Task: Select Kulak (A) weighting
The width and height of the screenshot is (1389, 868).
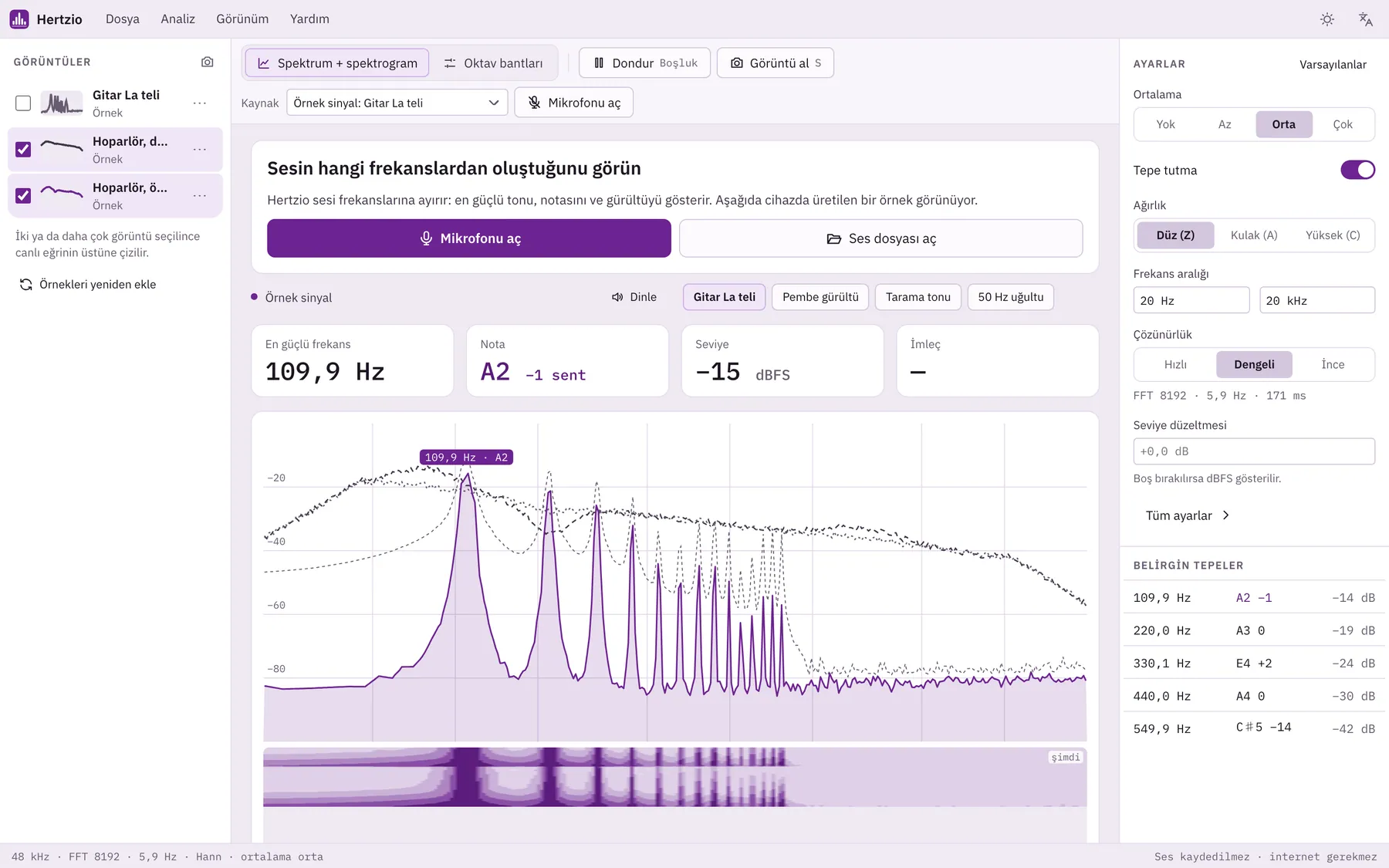Action: [1254, 235]
